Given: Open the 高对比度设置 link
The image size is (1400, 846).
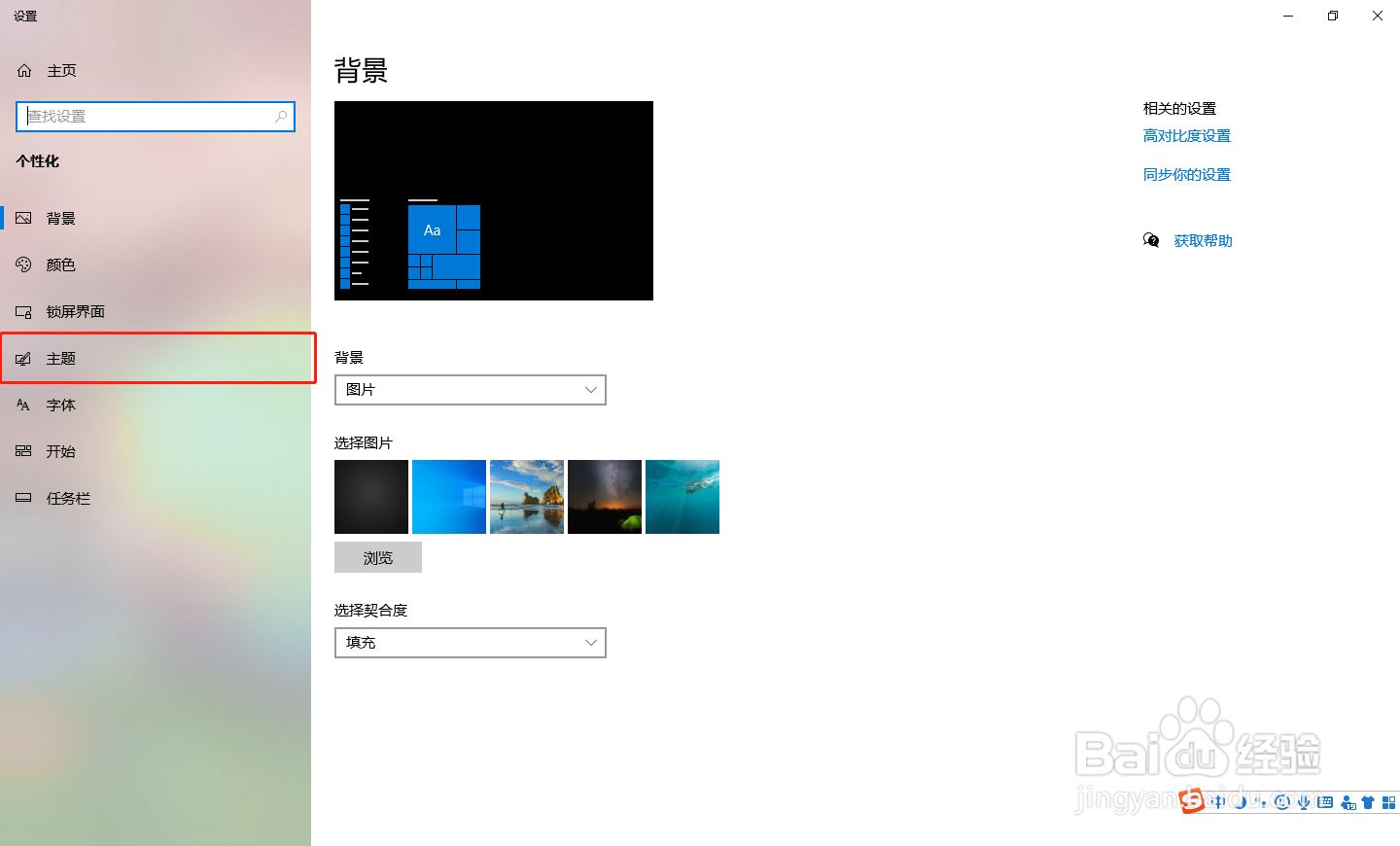Looking at the screenshot, I should click(1186, 135).
